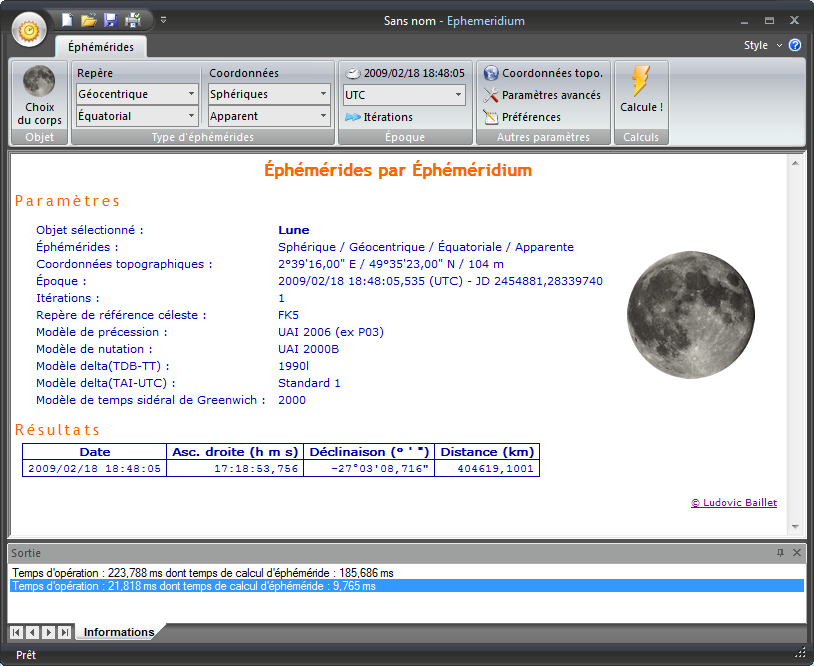Viewport: 814px width, 666px height.
Task: Click the Ephemeridium application orb button
Action: click(x=30, y=29)
